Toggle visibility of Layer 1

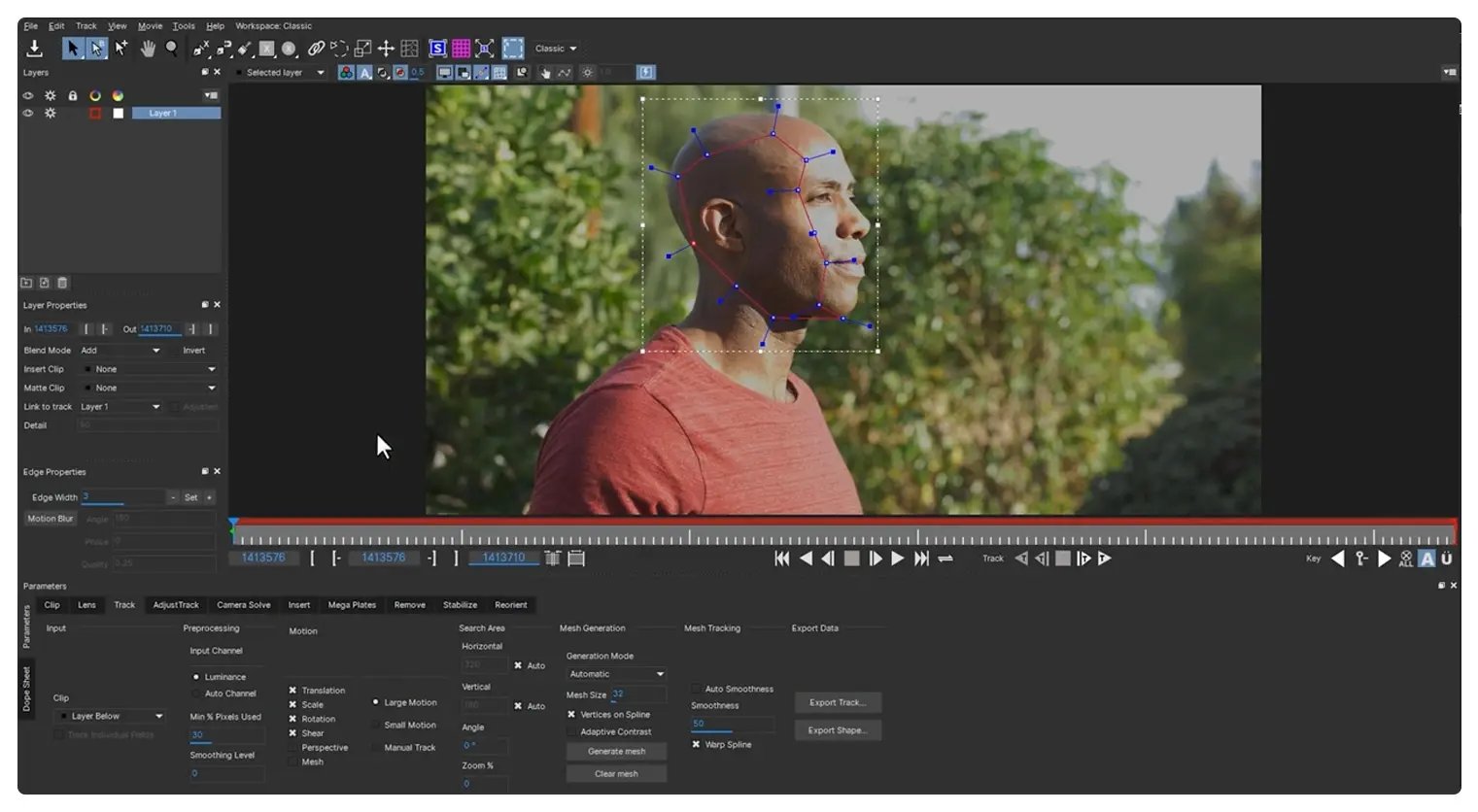click(27, 114)
